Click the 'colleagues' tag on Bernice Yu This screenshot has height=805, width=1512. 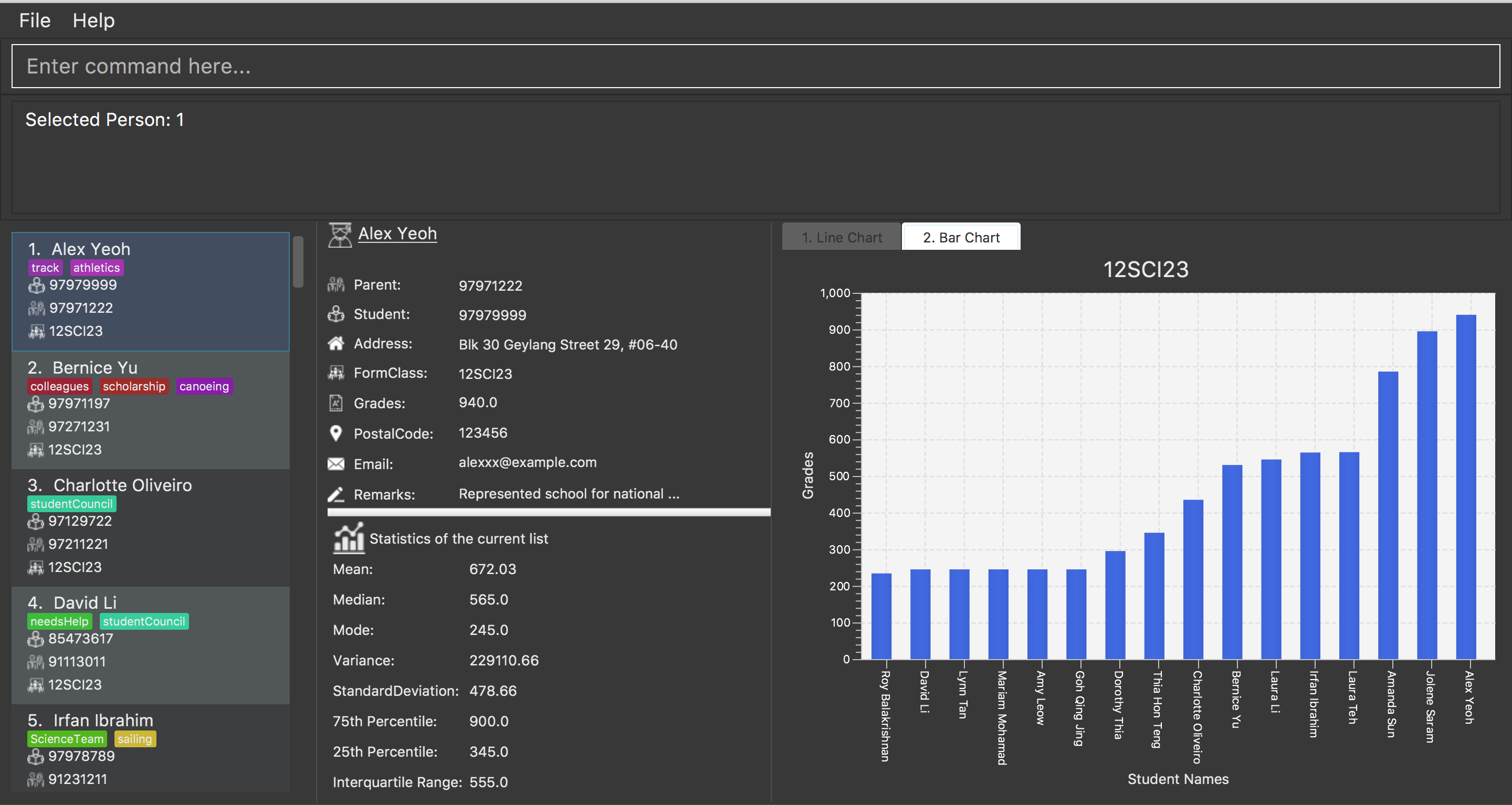pos(59,386)
